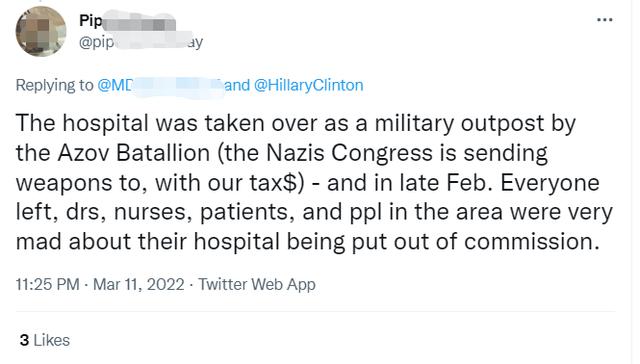Select the bold number 3 before Likes
This screenshot has height=364, width=640.
point(24,340)
